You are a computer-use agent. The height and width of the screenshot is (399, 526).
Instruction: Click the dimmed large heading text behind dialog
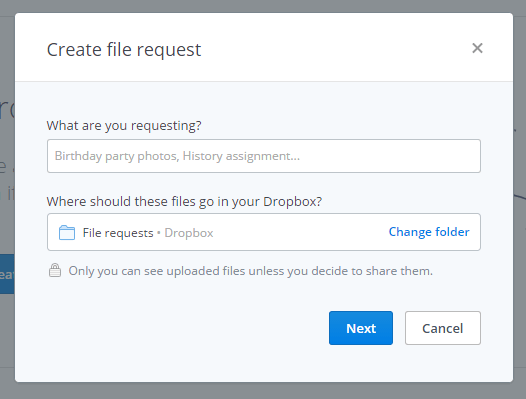point(7,109)
